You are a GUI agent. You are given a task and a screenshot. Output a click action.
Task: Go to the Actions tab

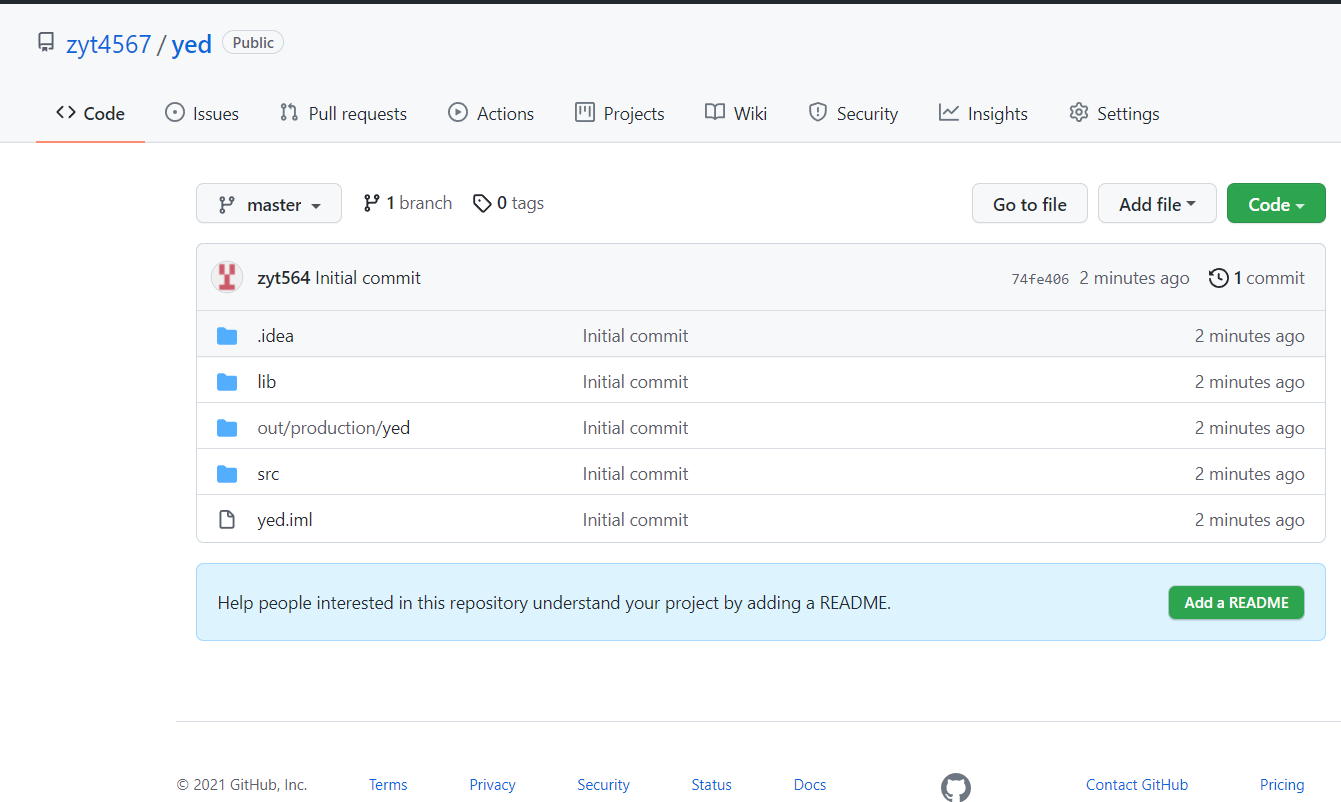click(491, 113)
